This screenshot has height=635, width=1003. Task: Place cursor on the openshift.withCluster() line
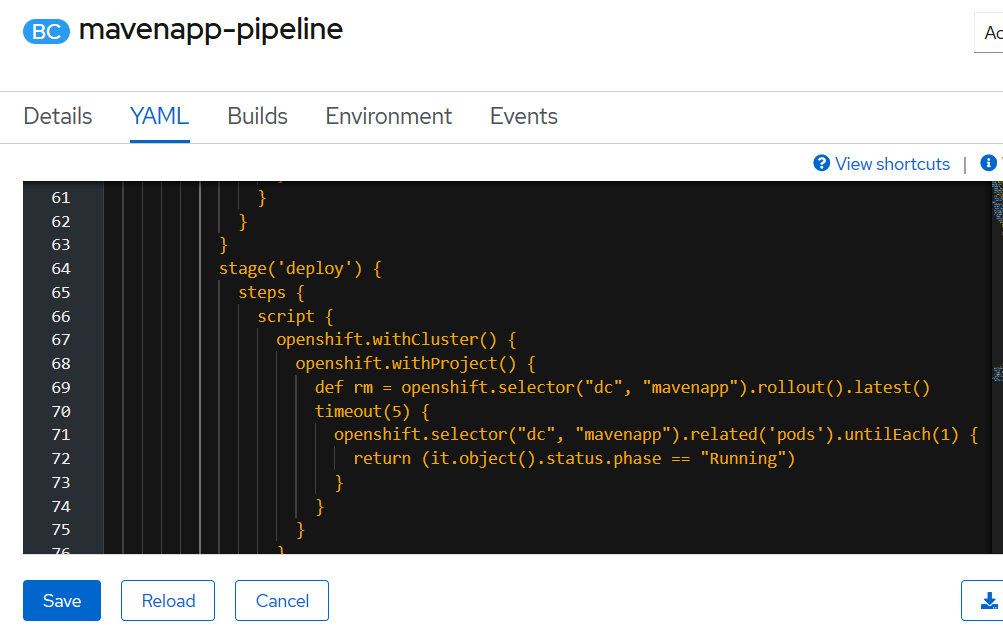pyautogui.click(x=395, y=339)
